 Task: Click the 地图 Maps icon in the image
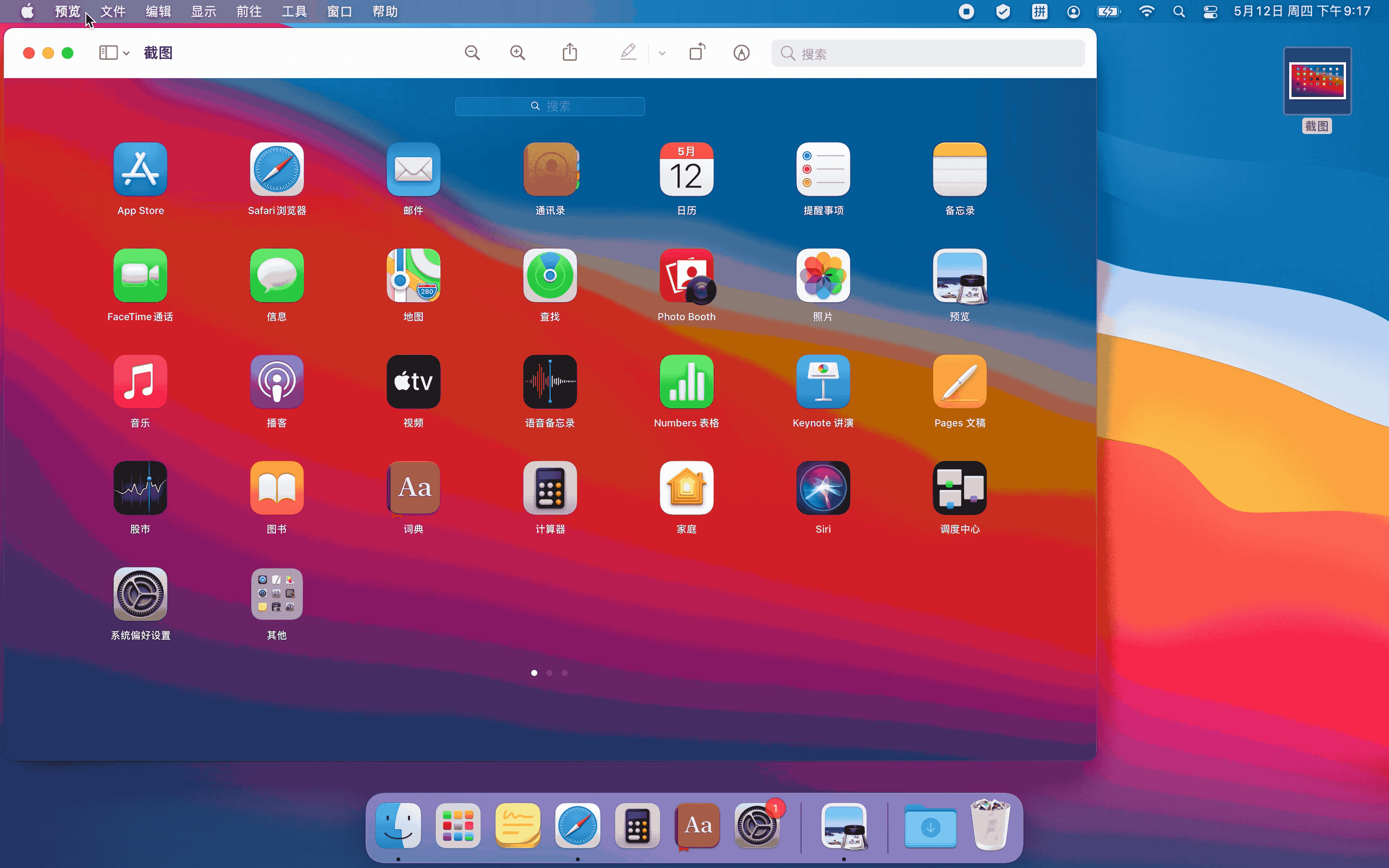[x=413, y=275]
